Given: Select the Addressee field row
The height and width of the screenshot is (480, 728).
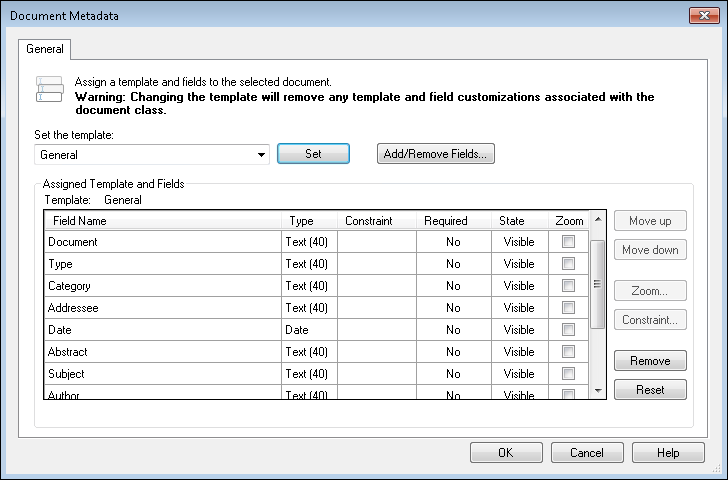Looking at the screenshot, I should tap(160, 308).
